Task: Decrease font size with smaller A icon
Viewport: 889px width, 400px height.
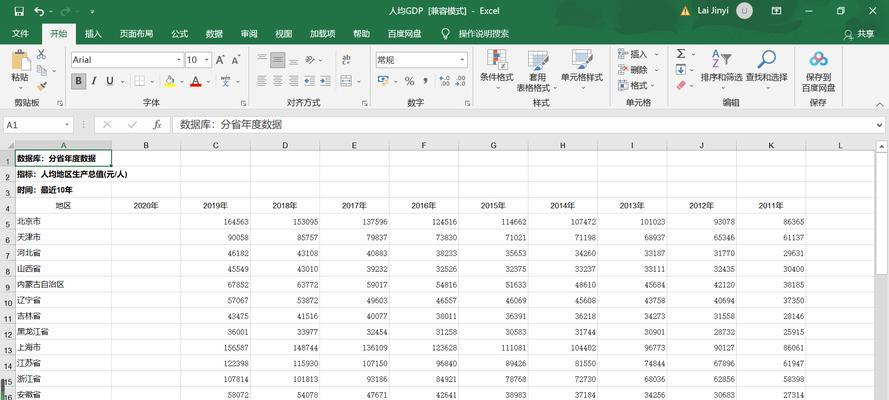Action: [x=236, y=59]
